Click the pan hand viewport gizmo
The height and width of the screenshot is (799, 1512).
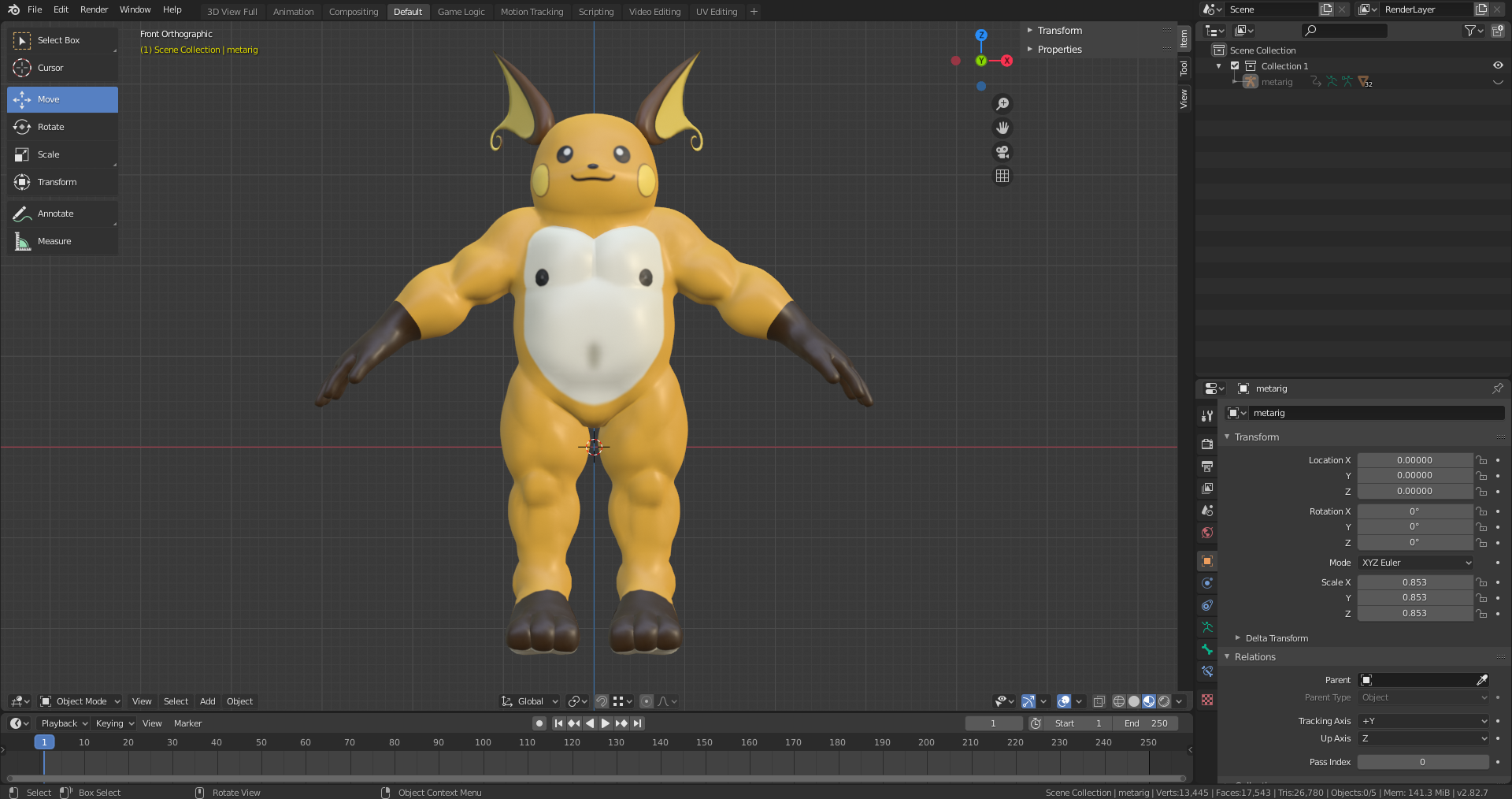coord(1002,128)
